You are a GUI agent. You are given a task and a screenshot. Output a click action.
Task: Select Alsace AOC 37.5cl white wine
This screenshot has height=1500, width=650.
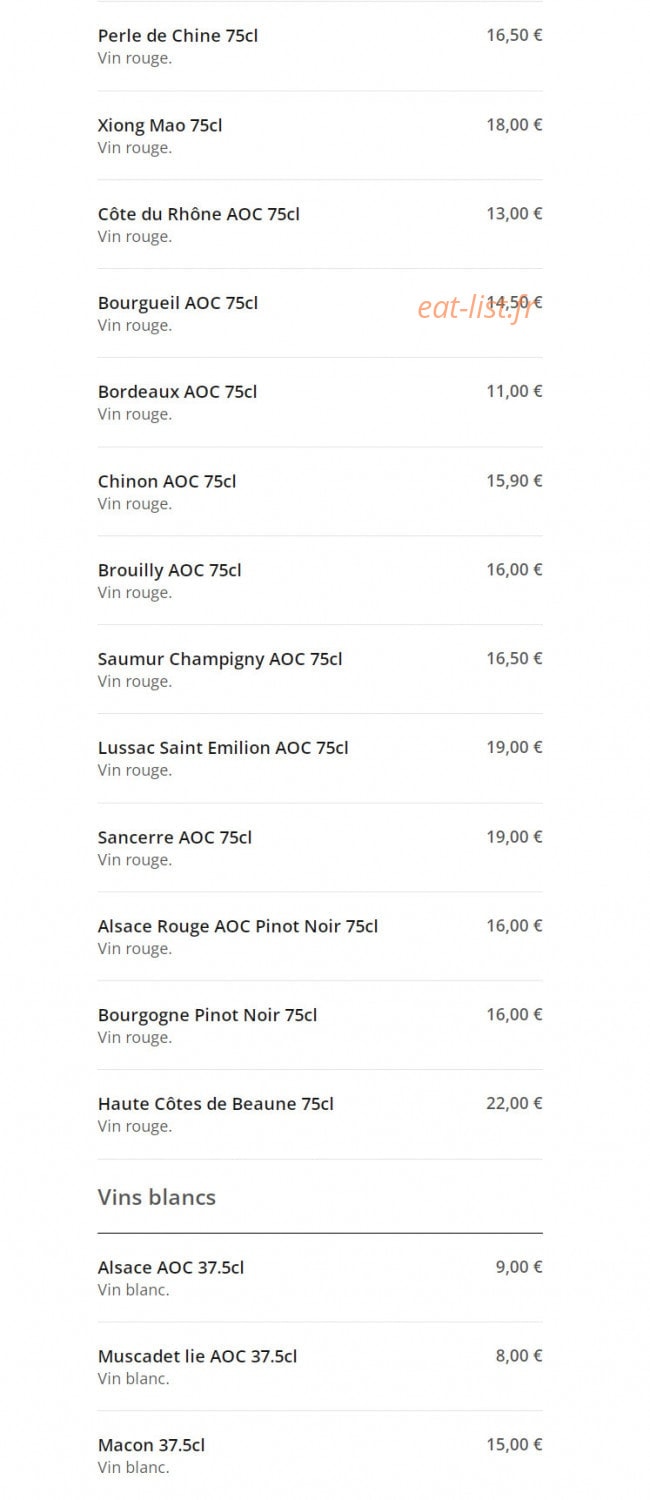[x=320, y=1278]
